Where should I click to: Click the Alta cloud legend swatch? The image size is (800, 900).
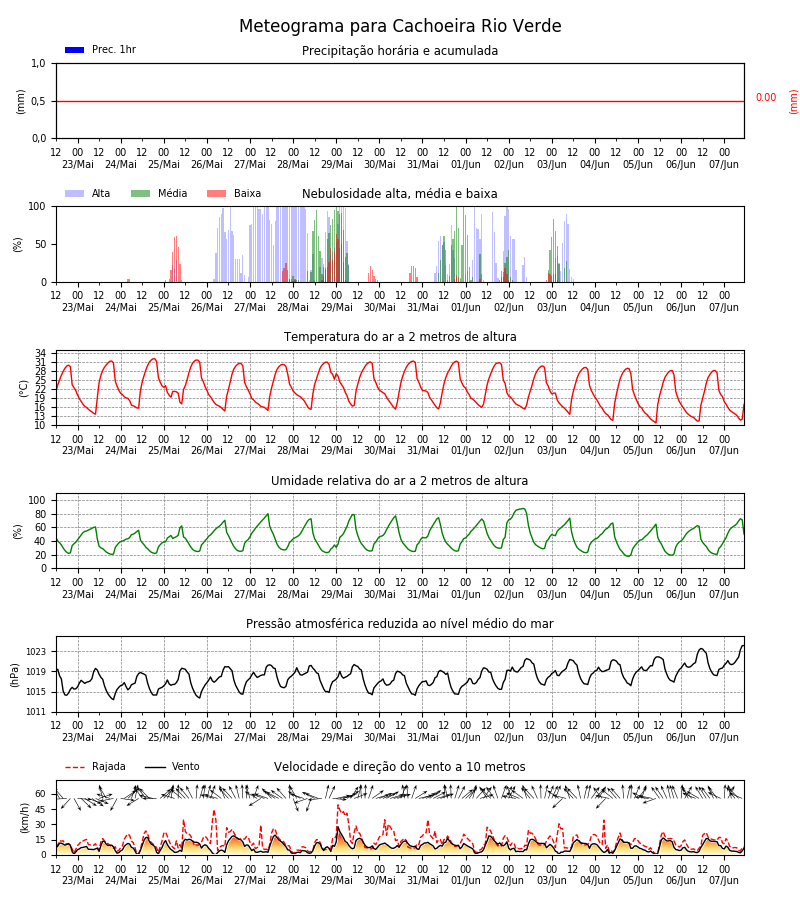tap(75, 193)
